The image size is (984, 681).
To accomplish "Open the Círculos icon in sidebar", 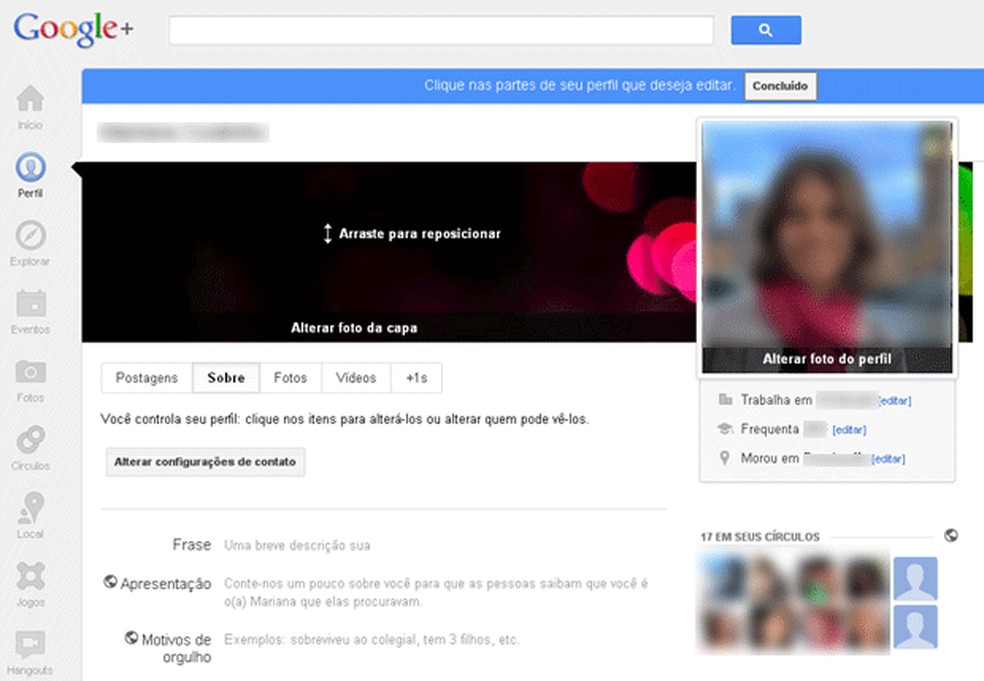I will coord(30,439).
